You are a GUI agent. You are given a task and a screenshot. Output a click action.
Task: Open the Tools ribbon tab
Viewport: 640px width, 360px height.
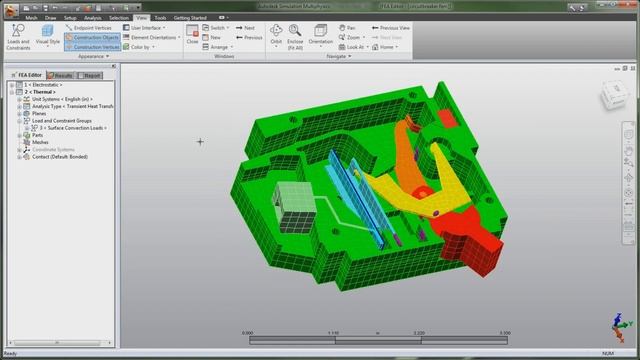160,18
